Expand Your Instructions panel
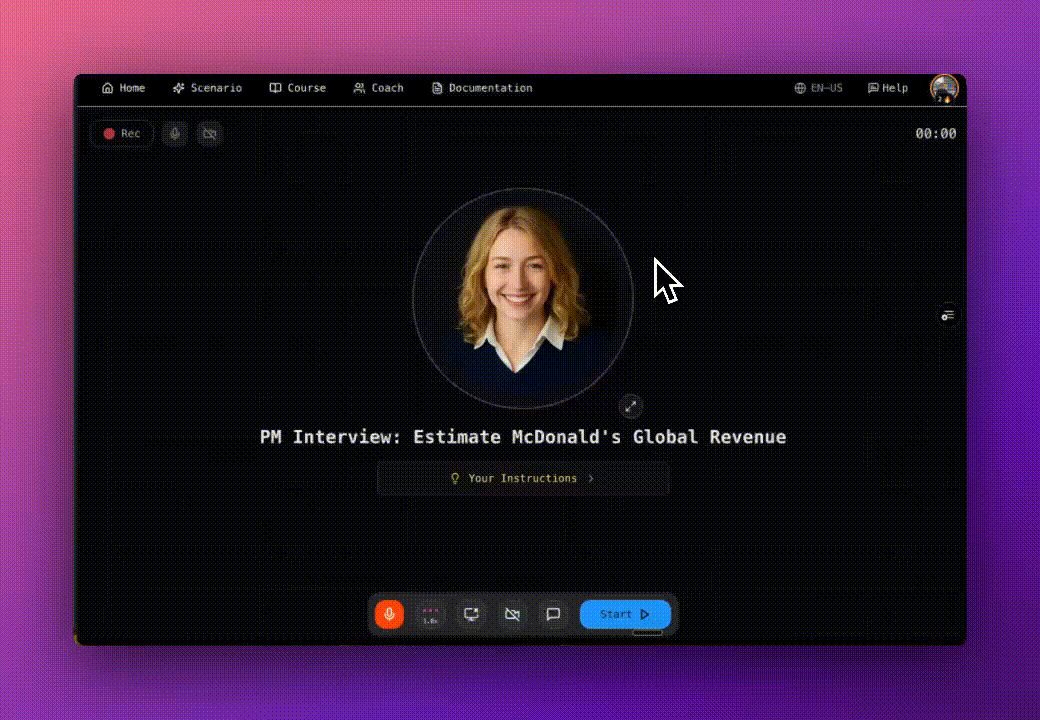 tap(523, 478)
